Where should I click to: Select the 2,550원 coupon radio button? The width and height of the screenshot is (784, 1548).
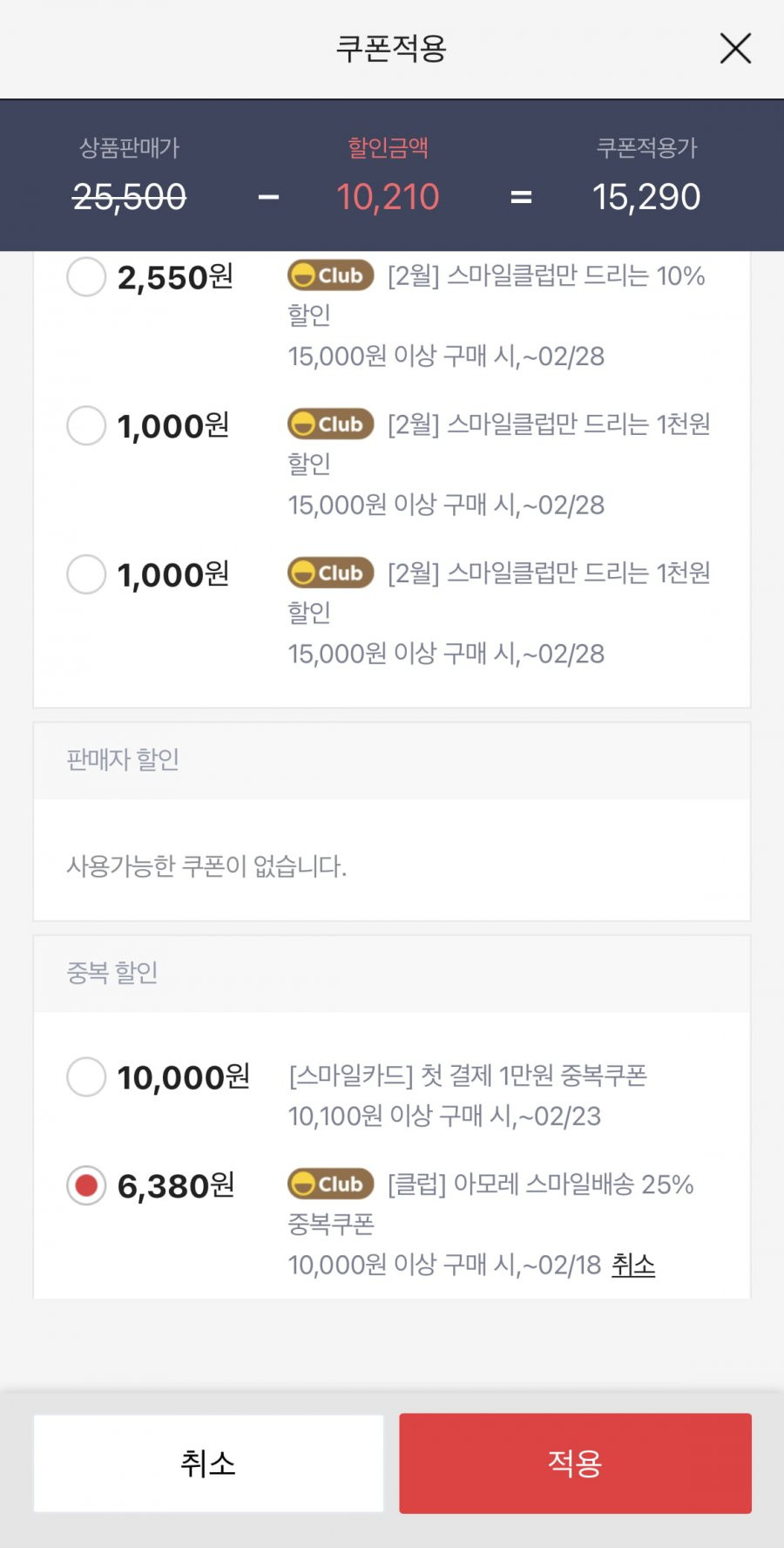click(86, 277)
